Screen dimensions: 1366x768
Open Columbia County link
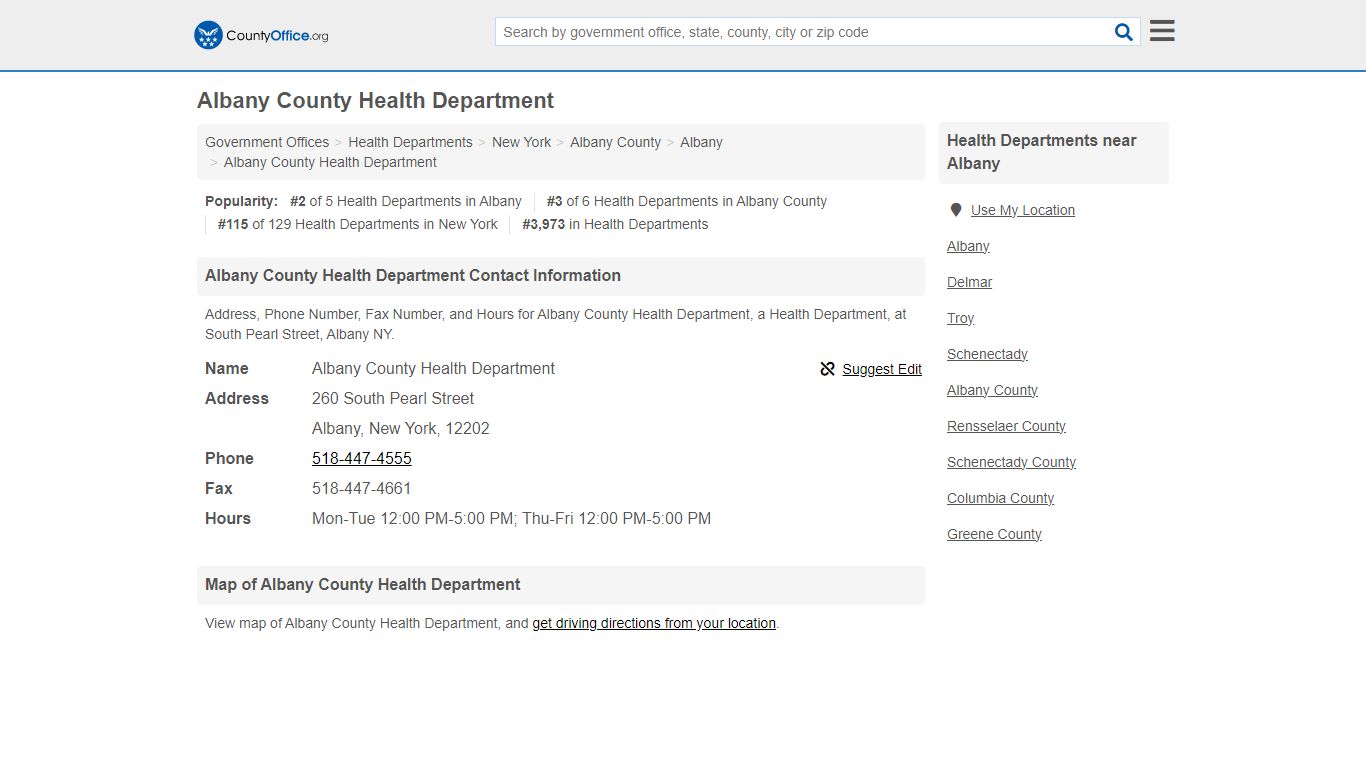click(x=1001, y=498)
